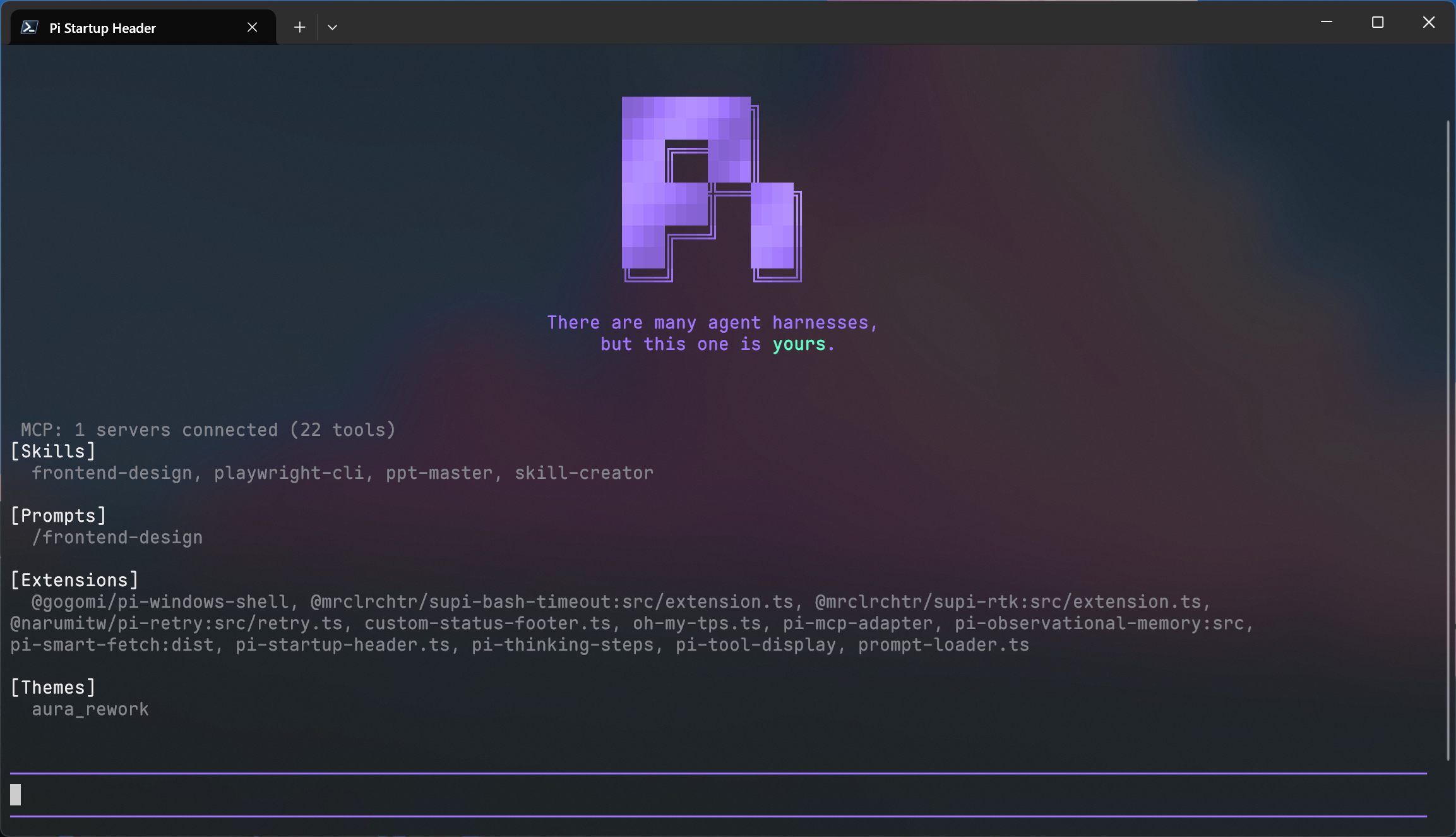Screen dimensions: 1456x837
Task: Click the terminal vertical scrollbar
Action: pyautogui.click(x=1448, y=440)
